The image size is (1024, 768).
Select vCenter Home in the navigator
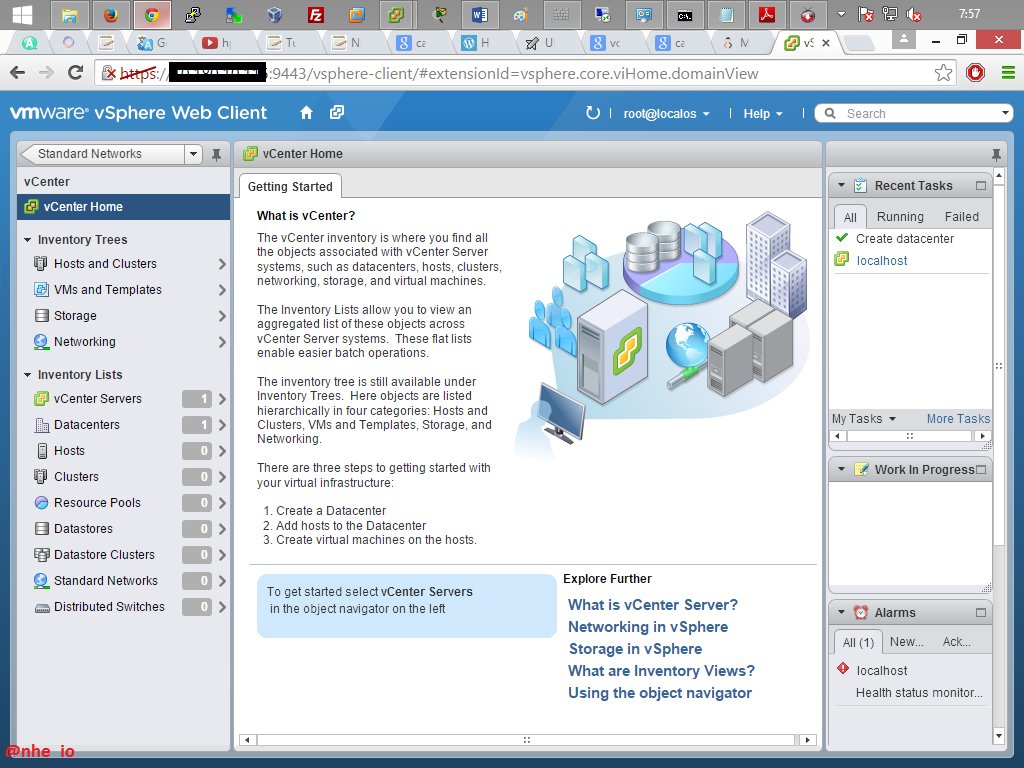point(123,207)
